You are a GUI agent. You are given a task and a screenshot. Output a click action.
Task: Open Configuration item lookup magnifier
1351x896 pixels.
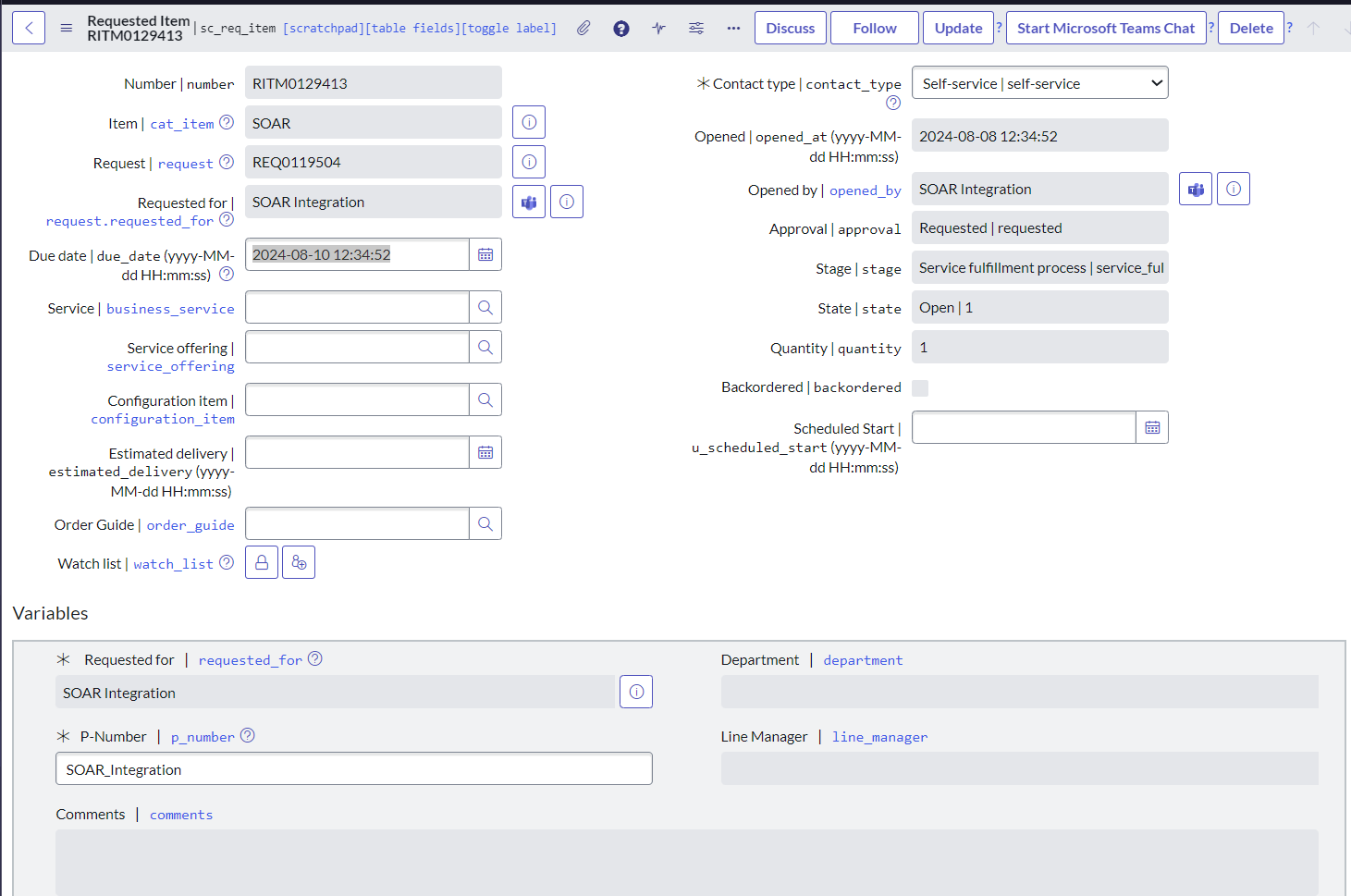(x=485, y=399)
